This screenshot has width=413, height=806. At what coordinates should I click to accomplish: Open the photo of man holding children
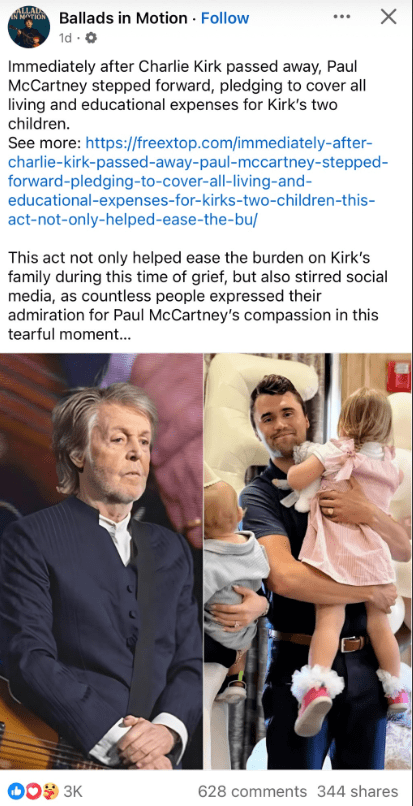(308, 561)
